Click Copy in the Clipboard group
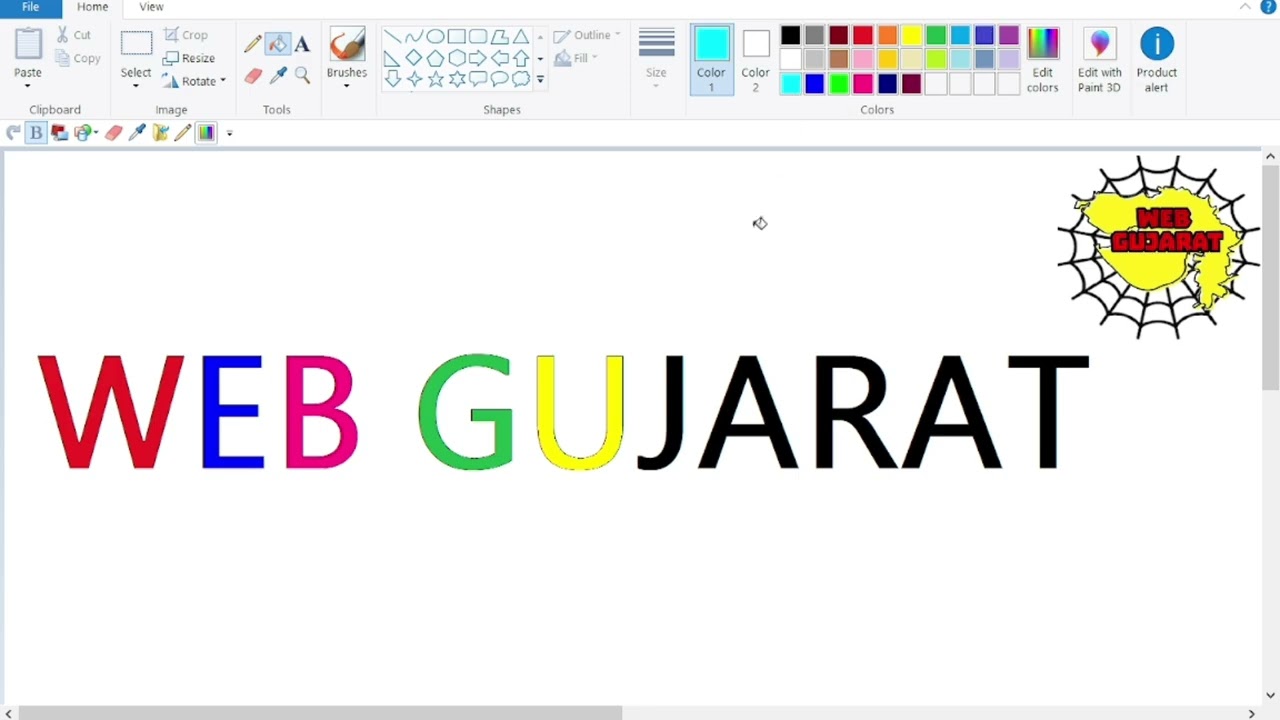 coord(78,58)
